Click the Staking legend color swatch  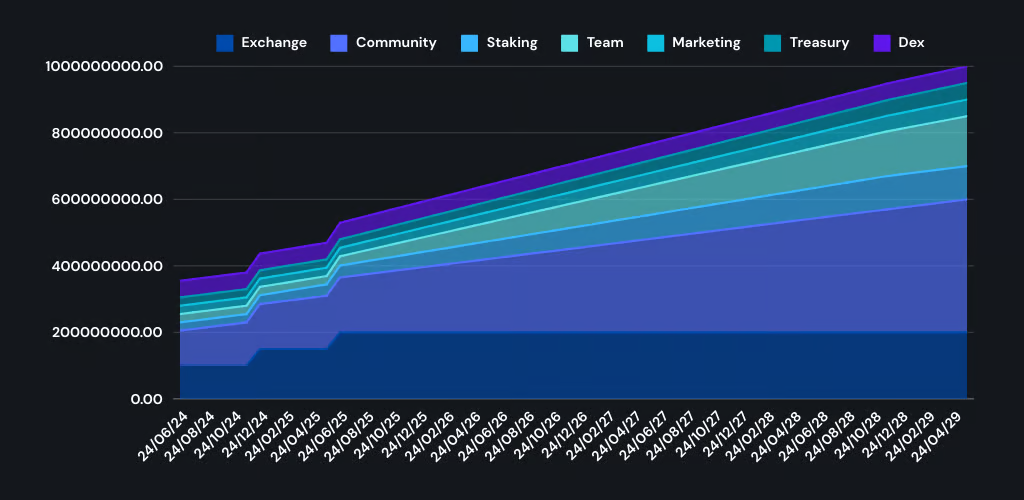pos(470,43)
